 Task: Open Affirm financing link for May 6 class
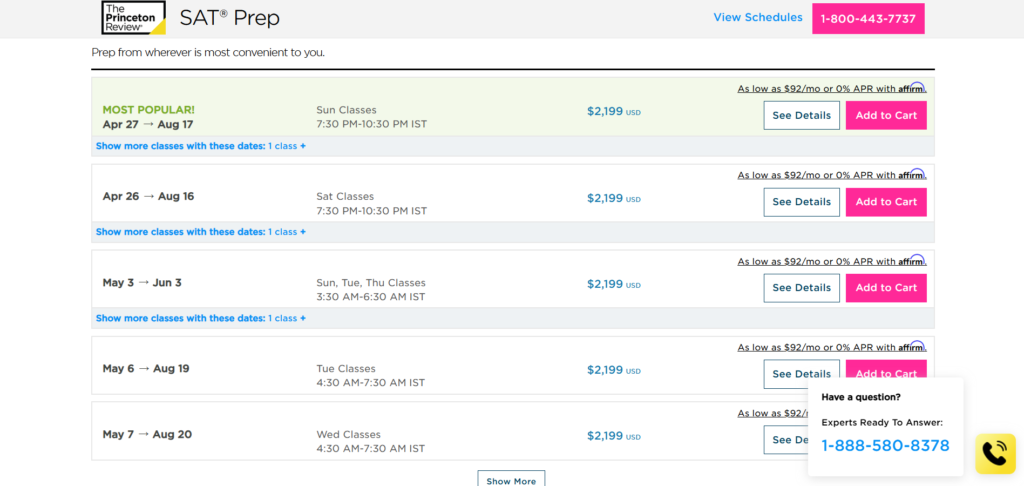pyautogui.click(x=832, y=348)
